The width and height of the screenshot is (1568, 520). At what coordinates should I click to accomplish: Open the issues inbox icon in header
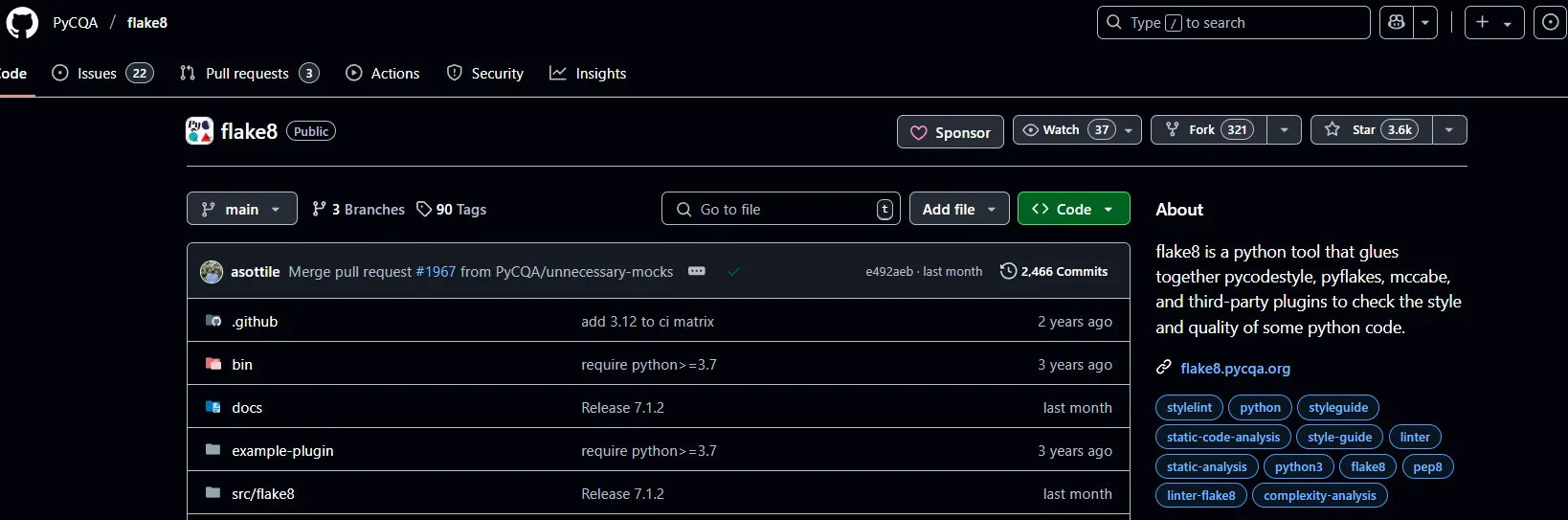1550,22
